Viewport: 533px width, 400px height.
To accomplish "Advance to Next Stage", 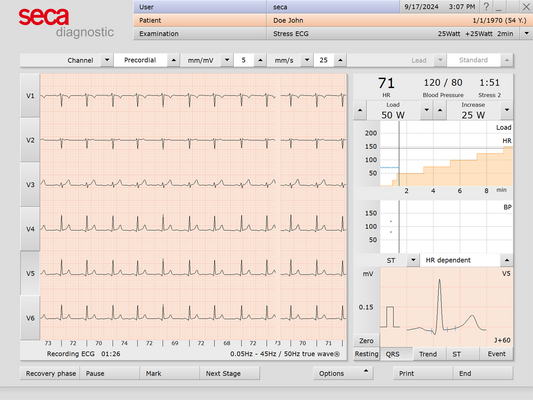I will [x=230, y=373].
